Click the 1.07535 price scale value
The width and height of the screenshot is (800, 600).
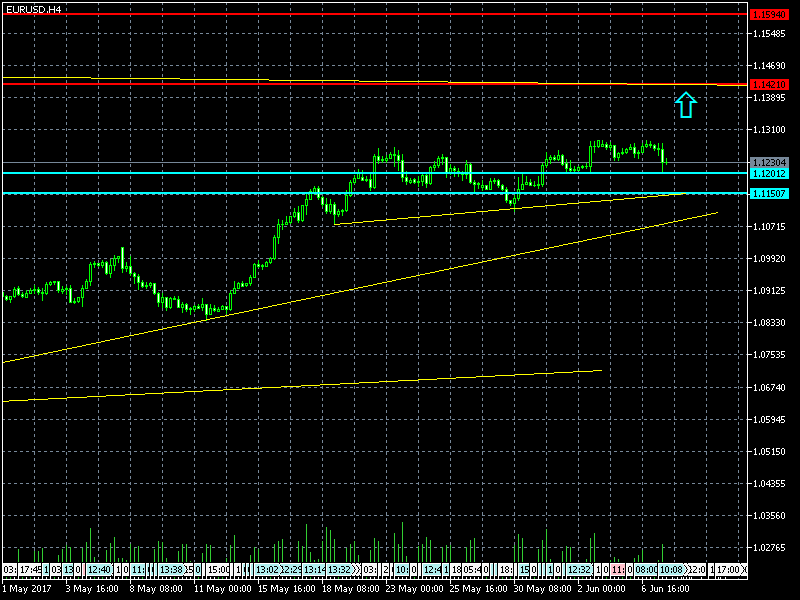tap(769, 355)
